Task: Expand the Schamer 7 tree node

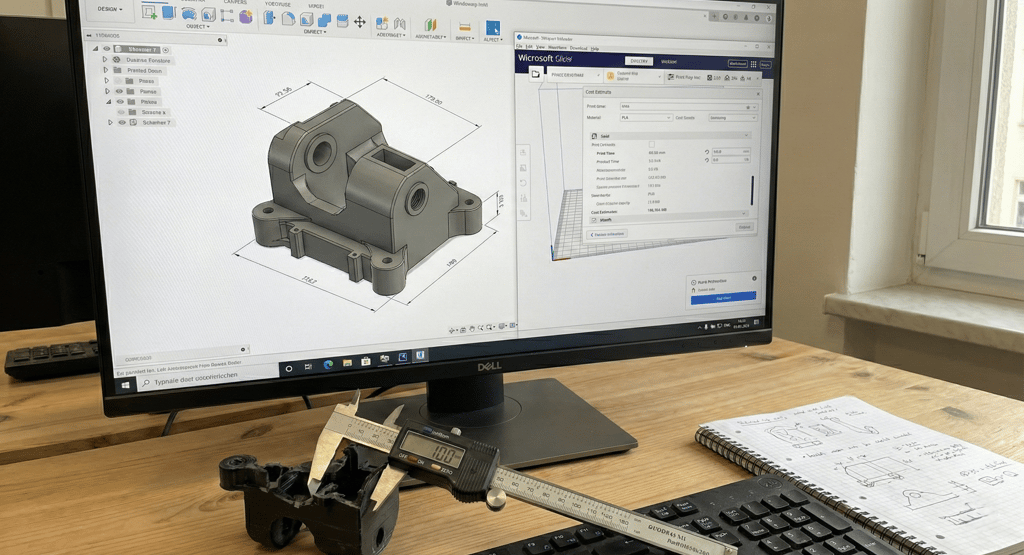Action: (x=110, y=122)
